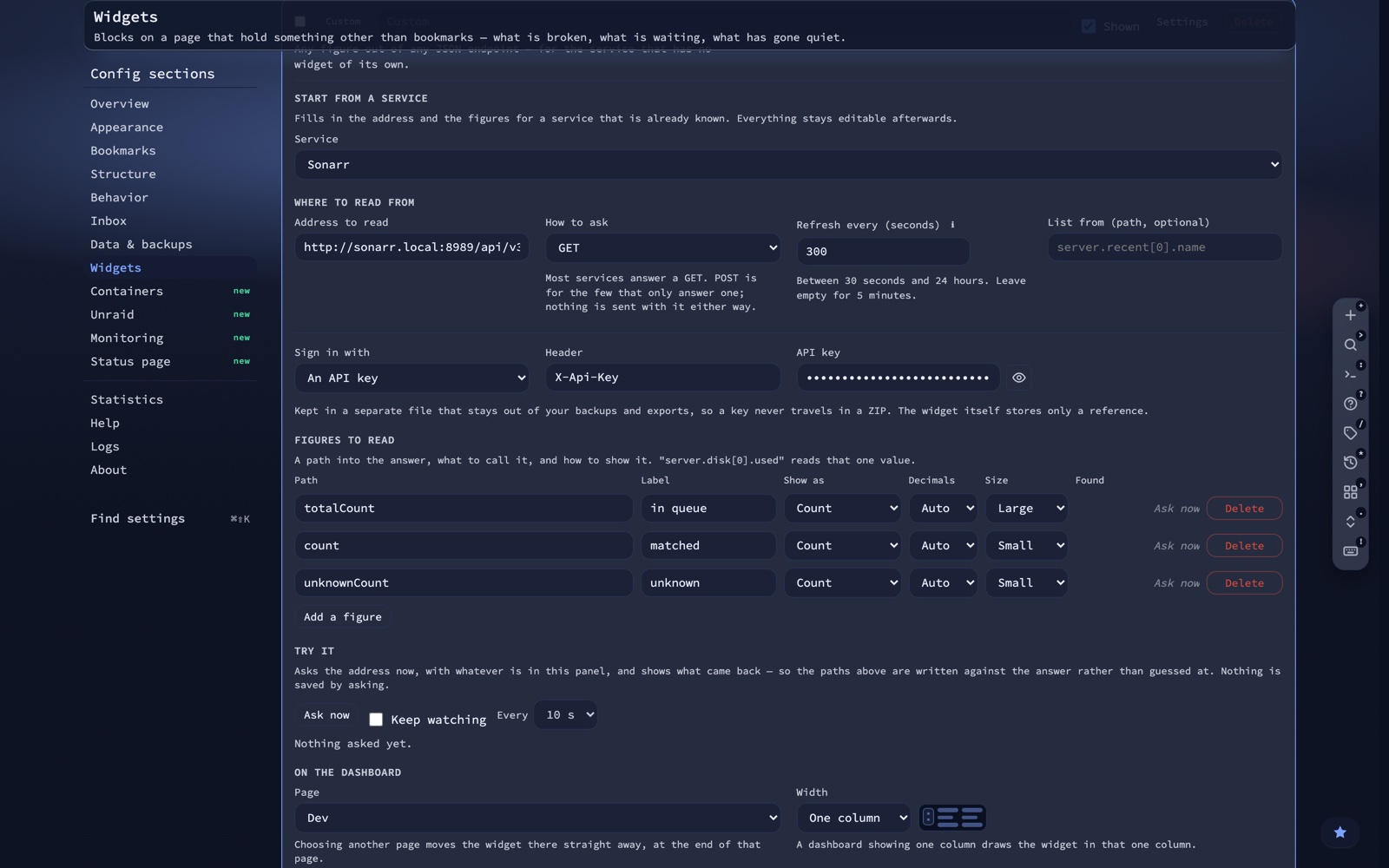
Task: Click the List from path field
Action: (x=1165, y=247)
